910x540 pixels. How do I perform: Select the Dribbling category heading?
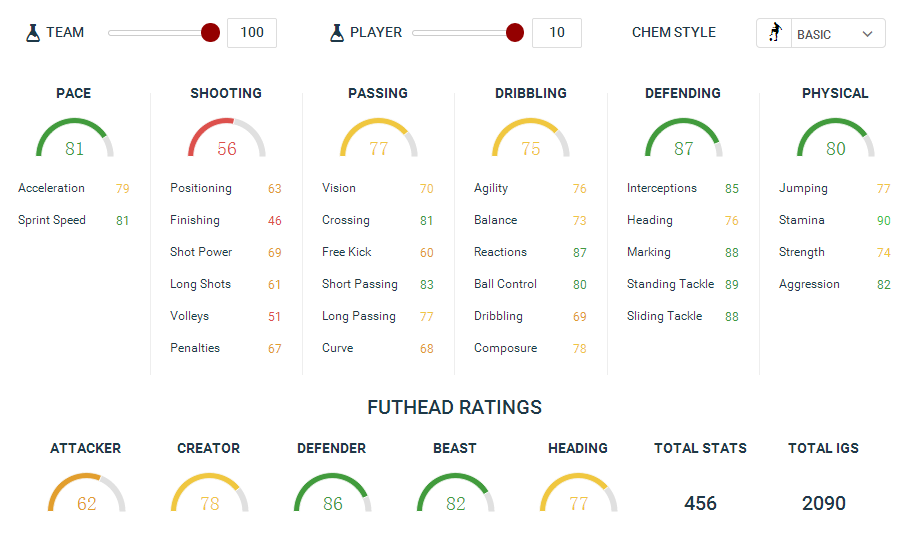pos(530,93)
